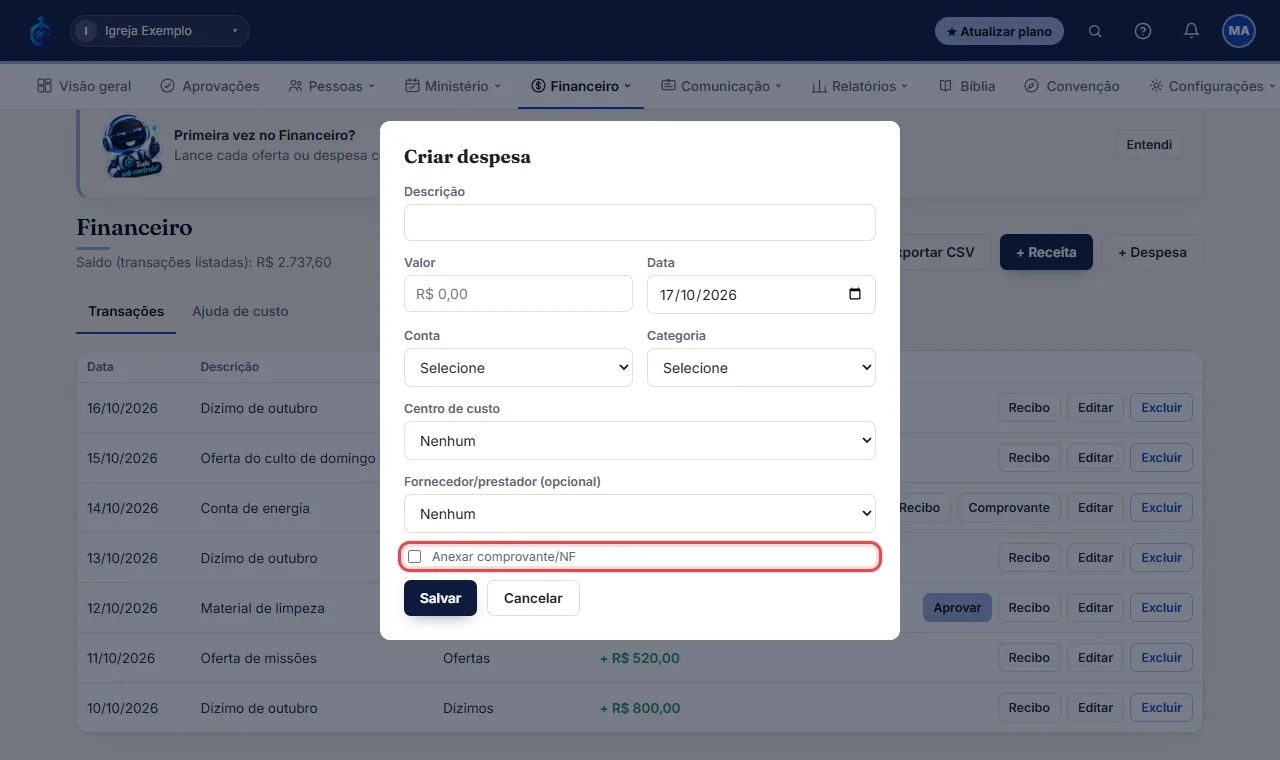Click the + R$ 800,00 amount
Viewport: 1280px width, 760px height.
640,708
